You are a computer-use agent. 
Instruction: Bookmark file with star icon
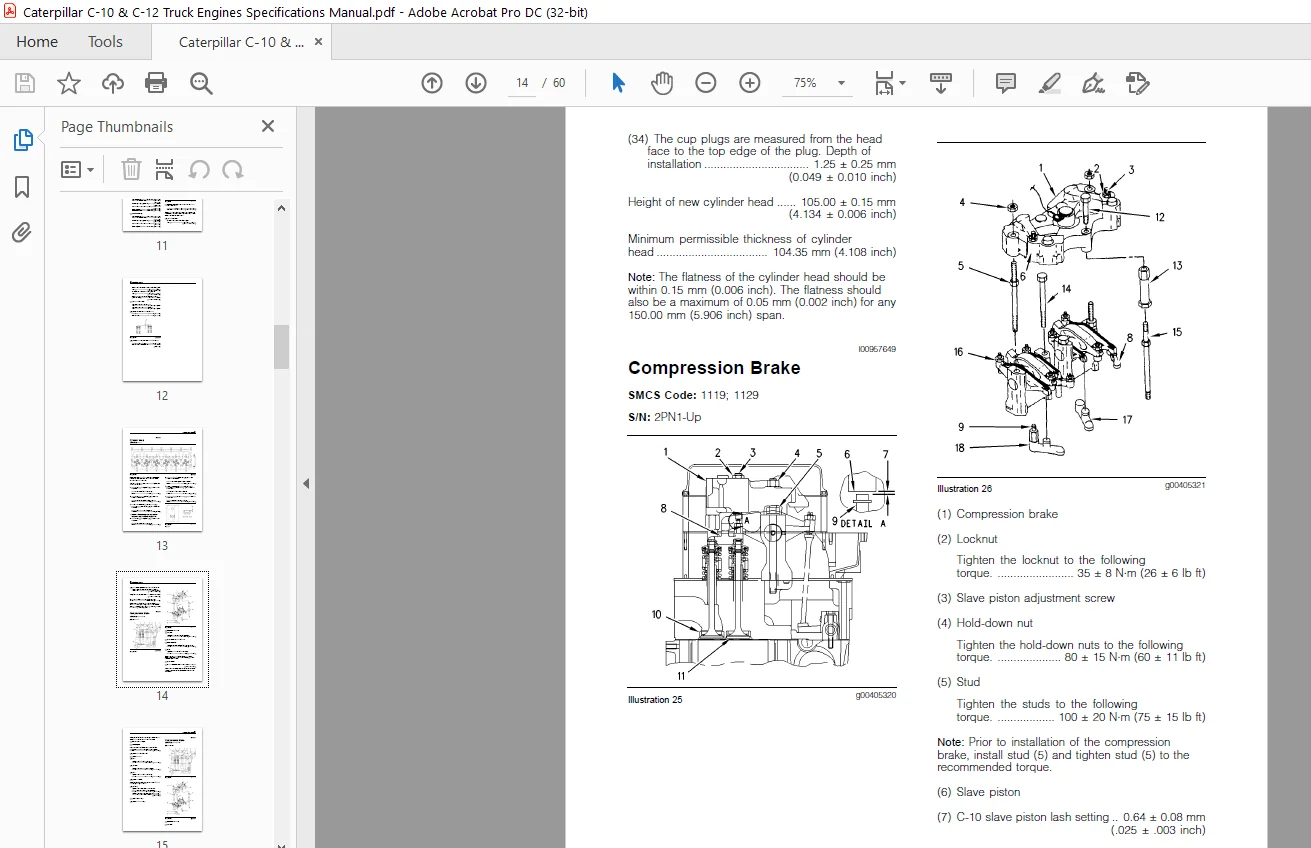point(69,83)
